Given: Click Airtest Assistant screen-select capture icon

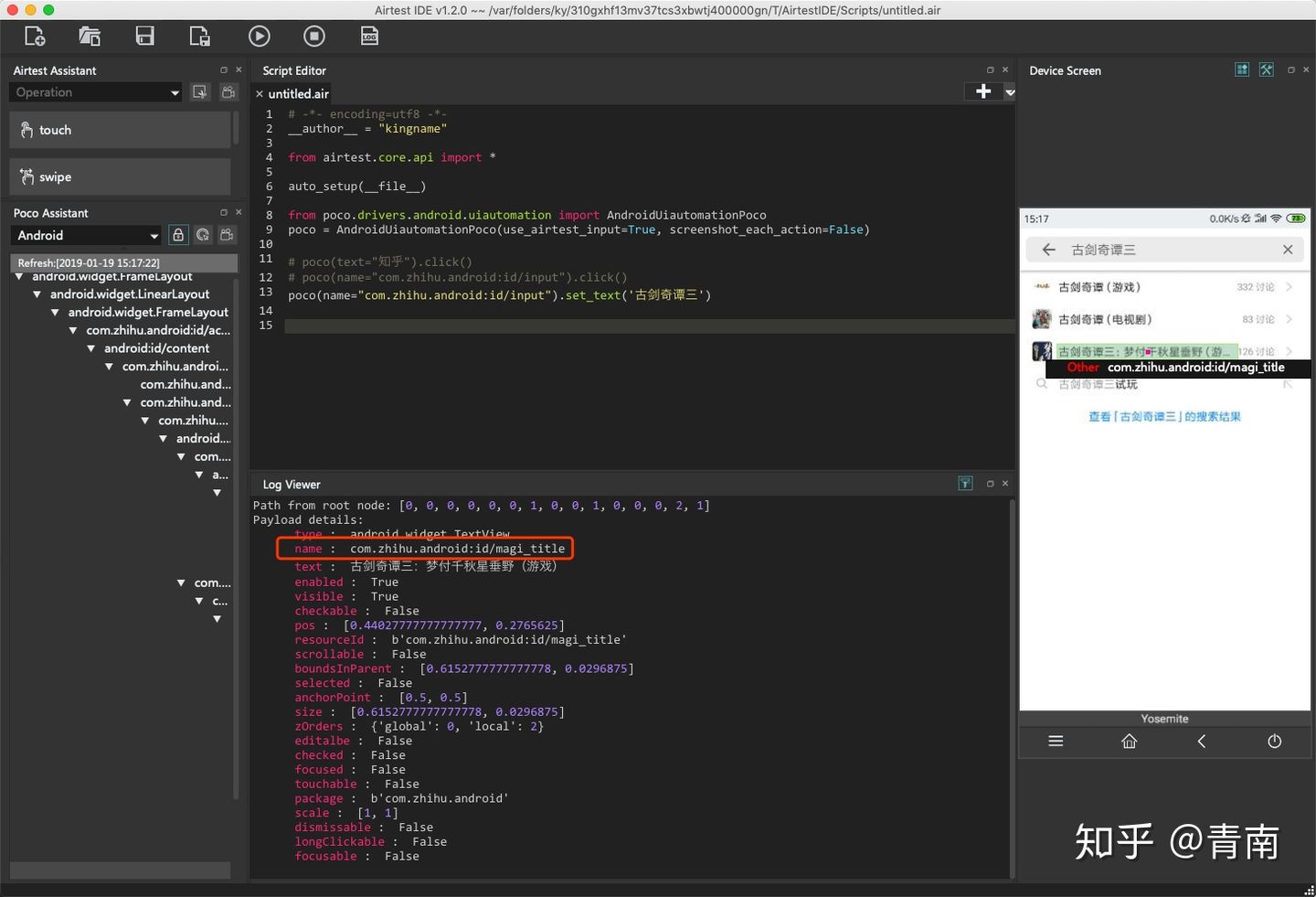Looking at the screenshot, I should [x=200, y=92].
